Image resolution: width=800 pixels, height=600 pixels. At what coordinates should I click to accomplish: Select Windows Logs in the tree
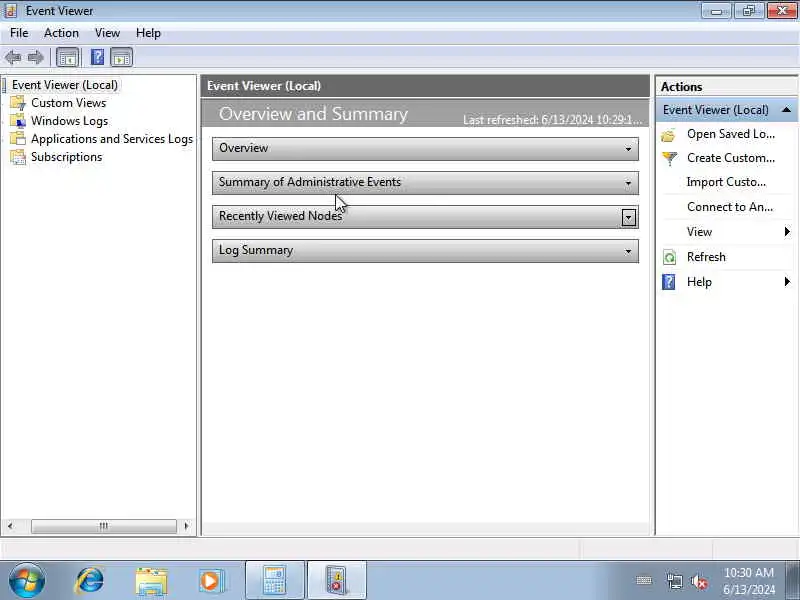(x=69, y=121)
